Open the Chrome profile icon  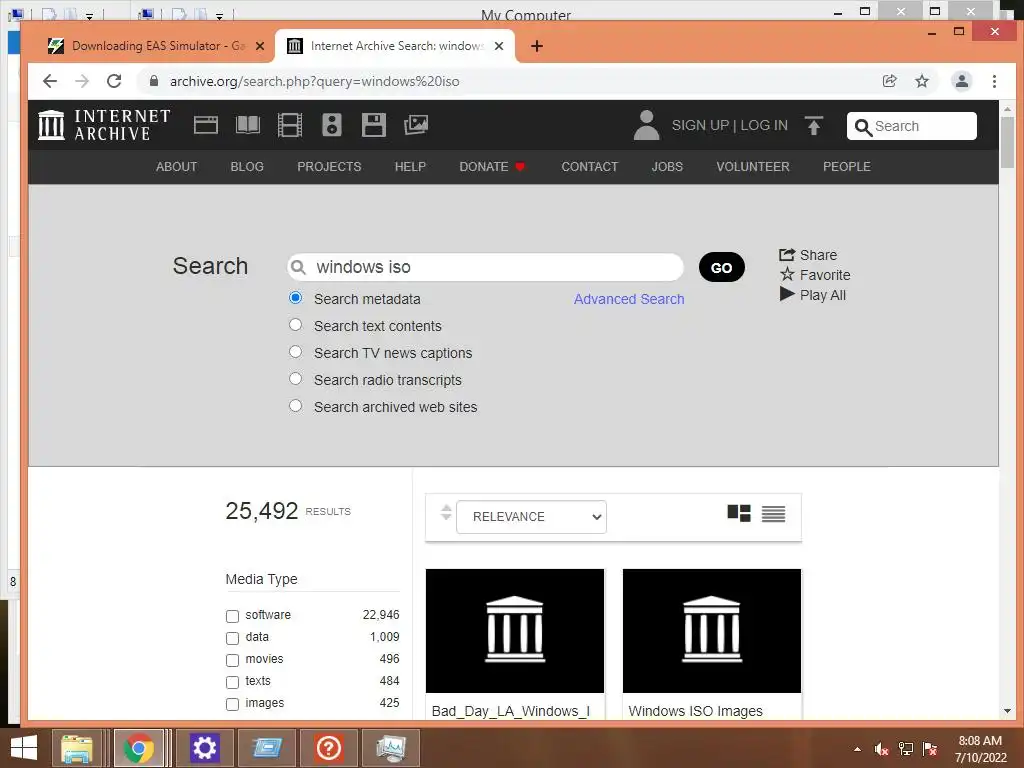pos(961,81)
